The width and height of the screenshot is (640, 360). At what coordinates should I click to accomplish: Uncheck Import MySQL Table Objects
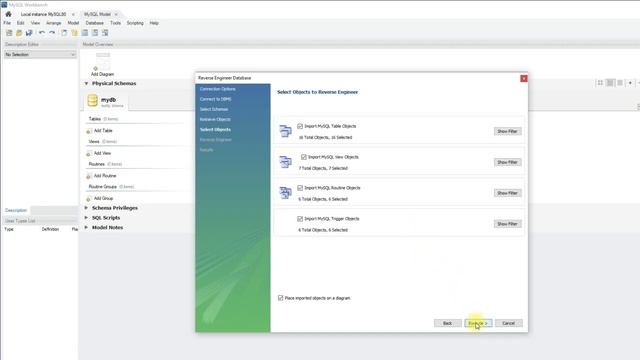[300, 126]
